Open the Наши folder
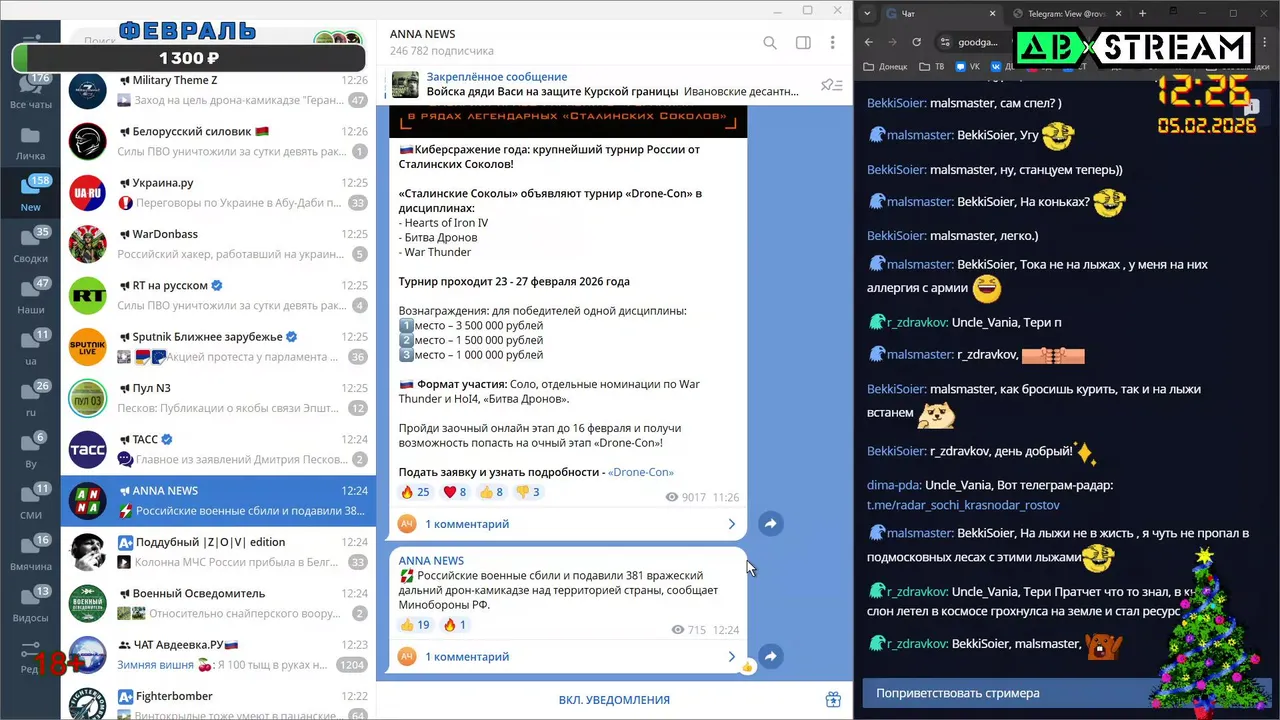 coord(31,298)
